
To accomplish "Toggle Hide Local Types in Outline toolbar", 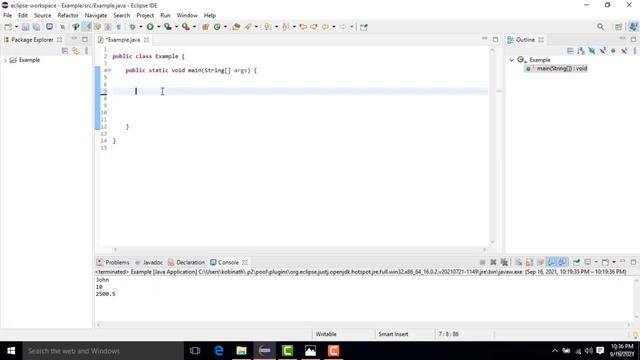I will click(x=624, y=51).
